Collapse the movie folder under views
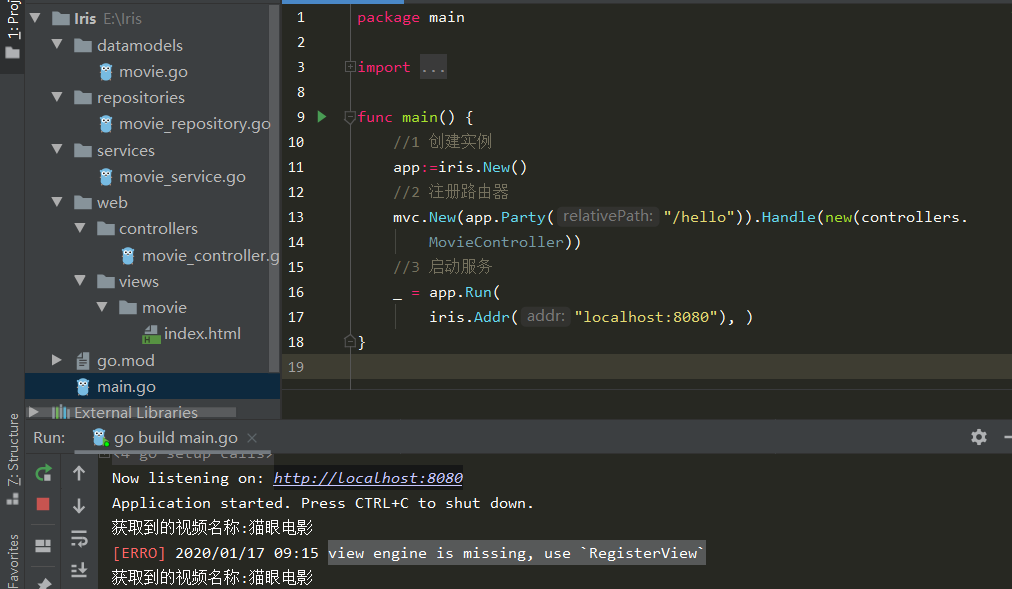The width and height of the screenshot is (1012, 589). [x=103, y=306]
